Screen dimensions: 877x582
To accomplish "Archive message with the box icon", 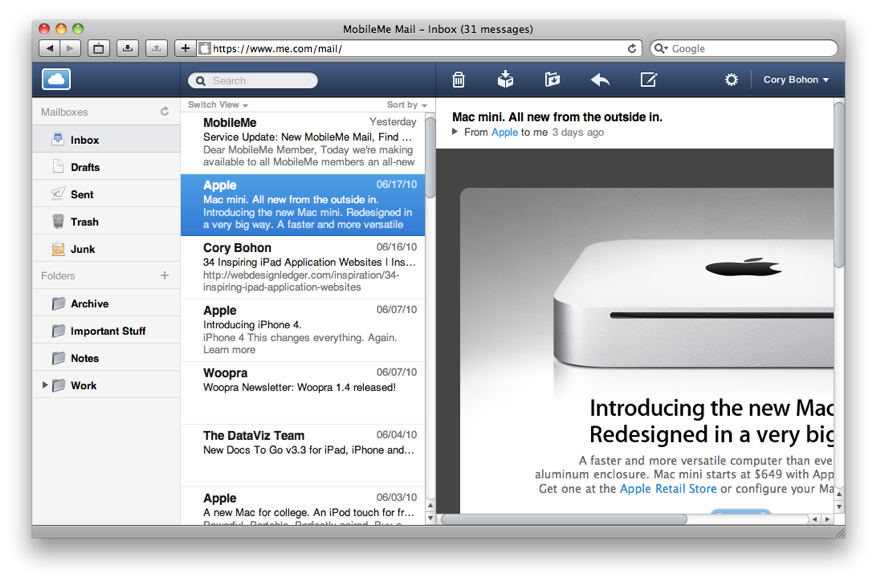I will (505, 79).
